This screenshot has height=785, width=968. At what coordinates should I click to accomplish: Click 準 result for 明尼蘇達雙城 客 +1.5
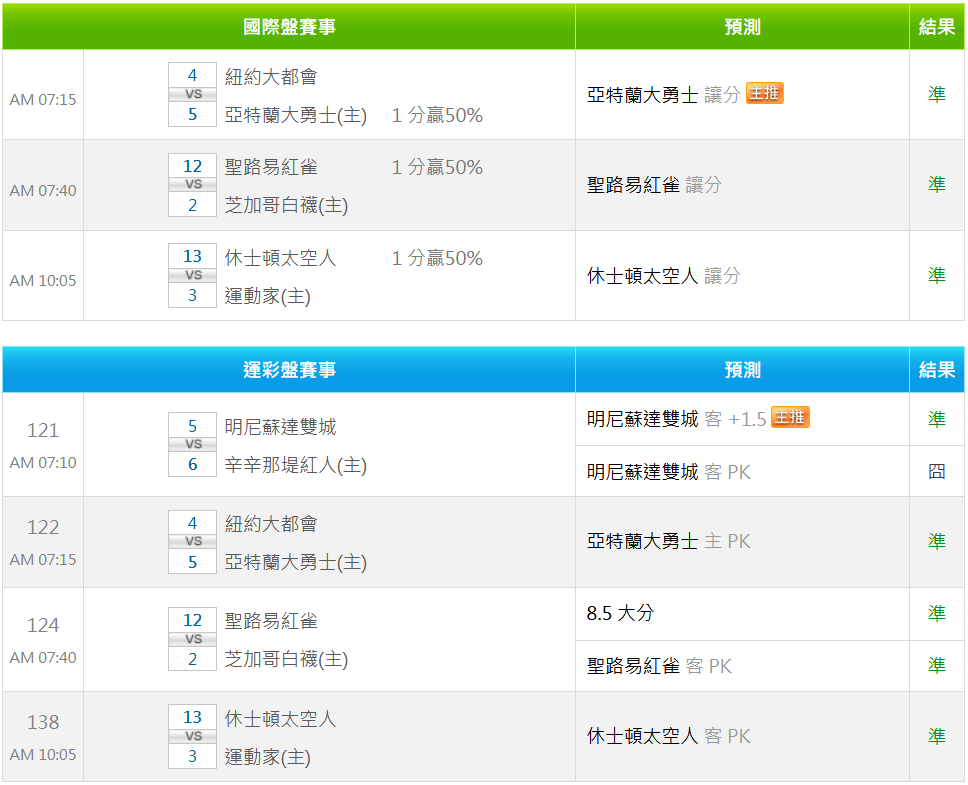click(937, 419)
